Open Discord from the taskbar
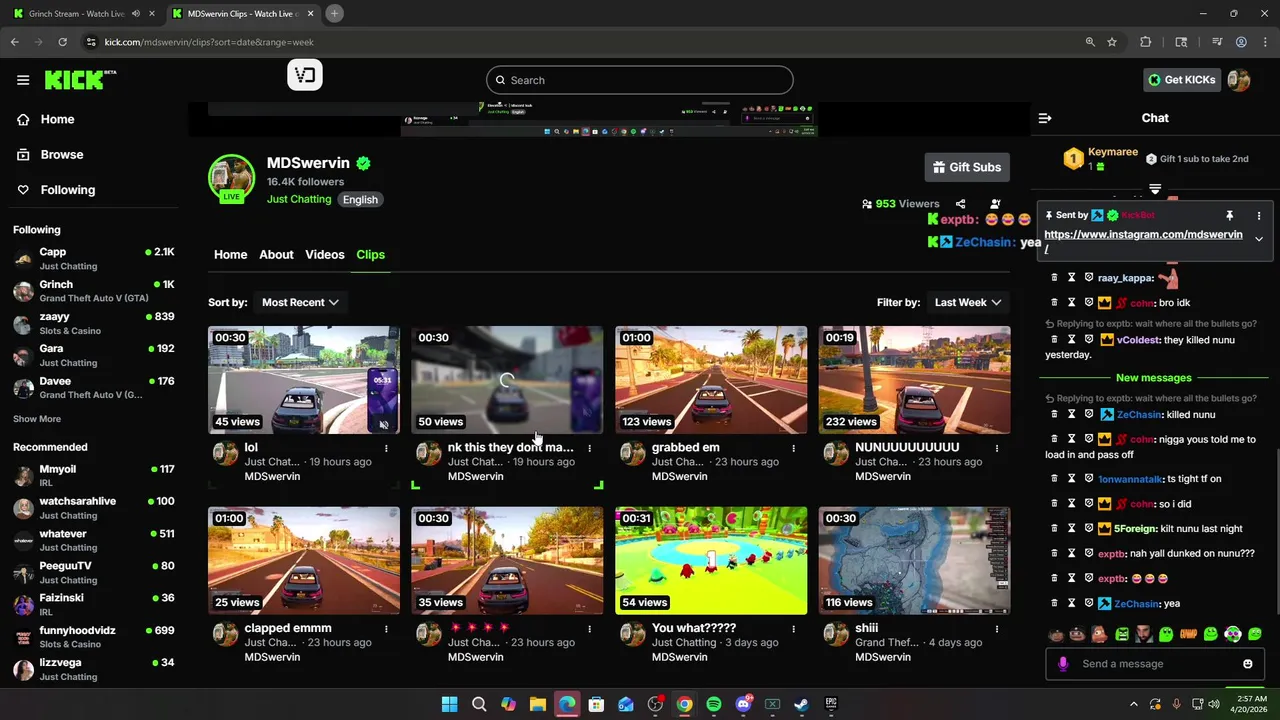The height and width of the screenshot is (720, 1280). pos(743,705)
